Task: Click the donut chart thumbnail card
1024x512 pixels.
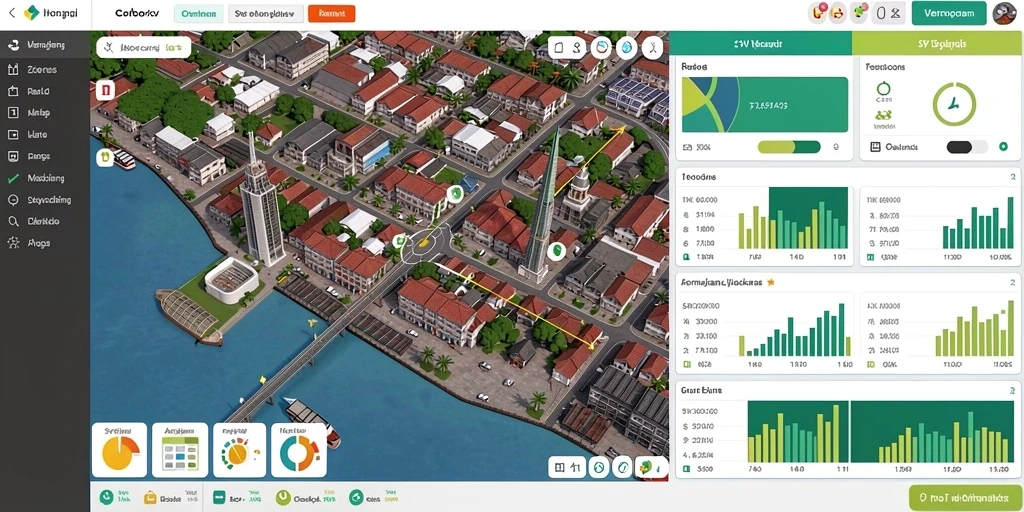Action: point(298,449)
